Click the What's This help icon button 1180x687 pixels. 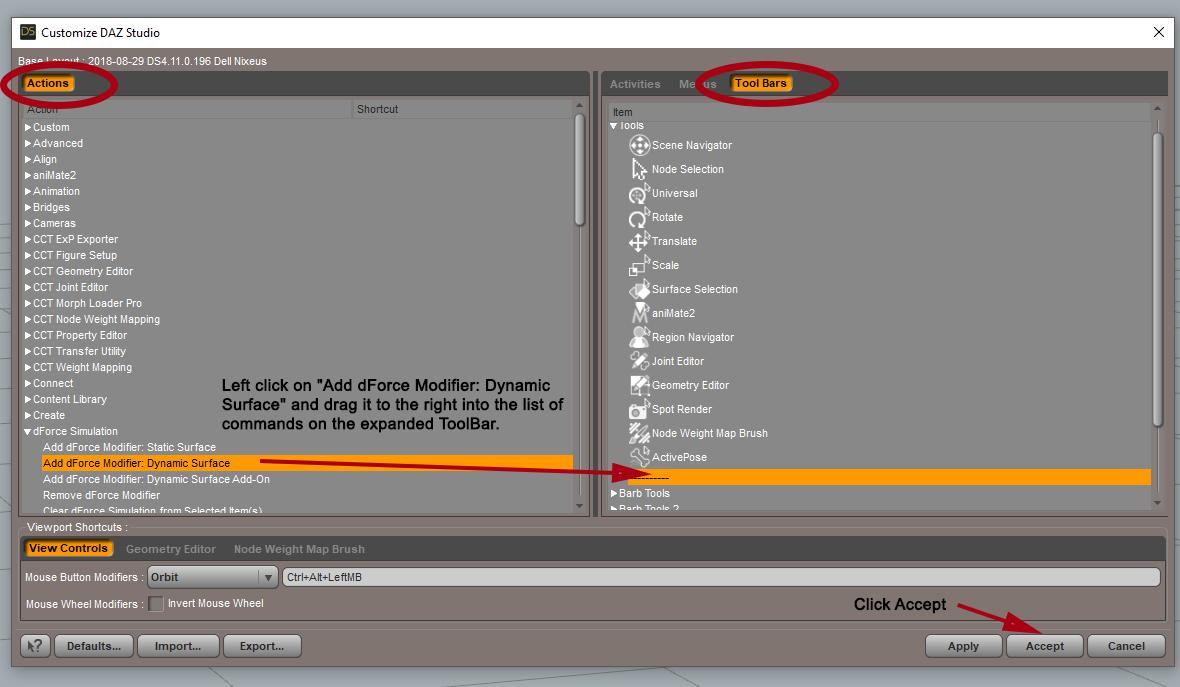35,646
